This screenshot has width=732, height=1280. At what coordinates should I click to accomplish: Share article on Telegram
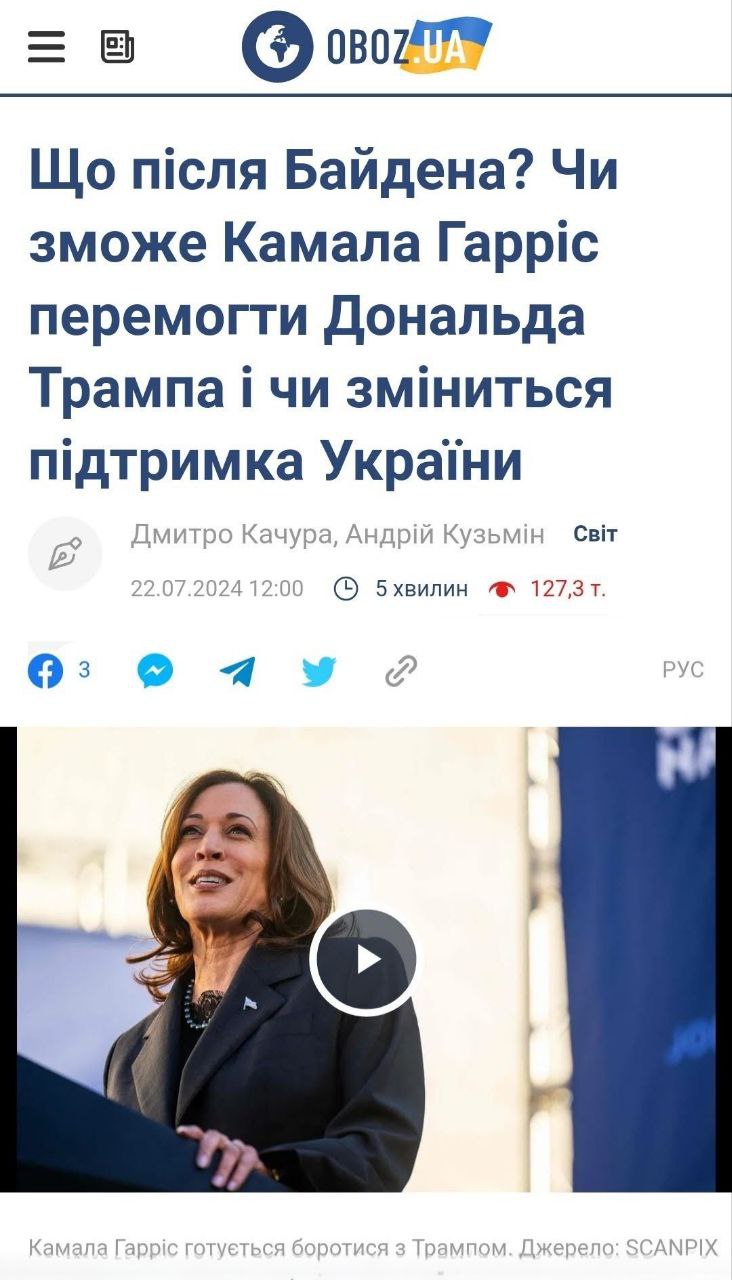click(x=237, y=671)
